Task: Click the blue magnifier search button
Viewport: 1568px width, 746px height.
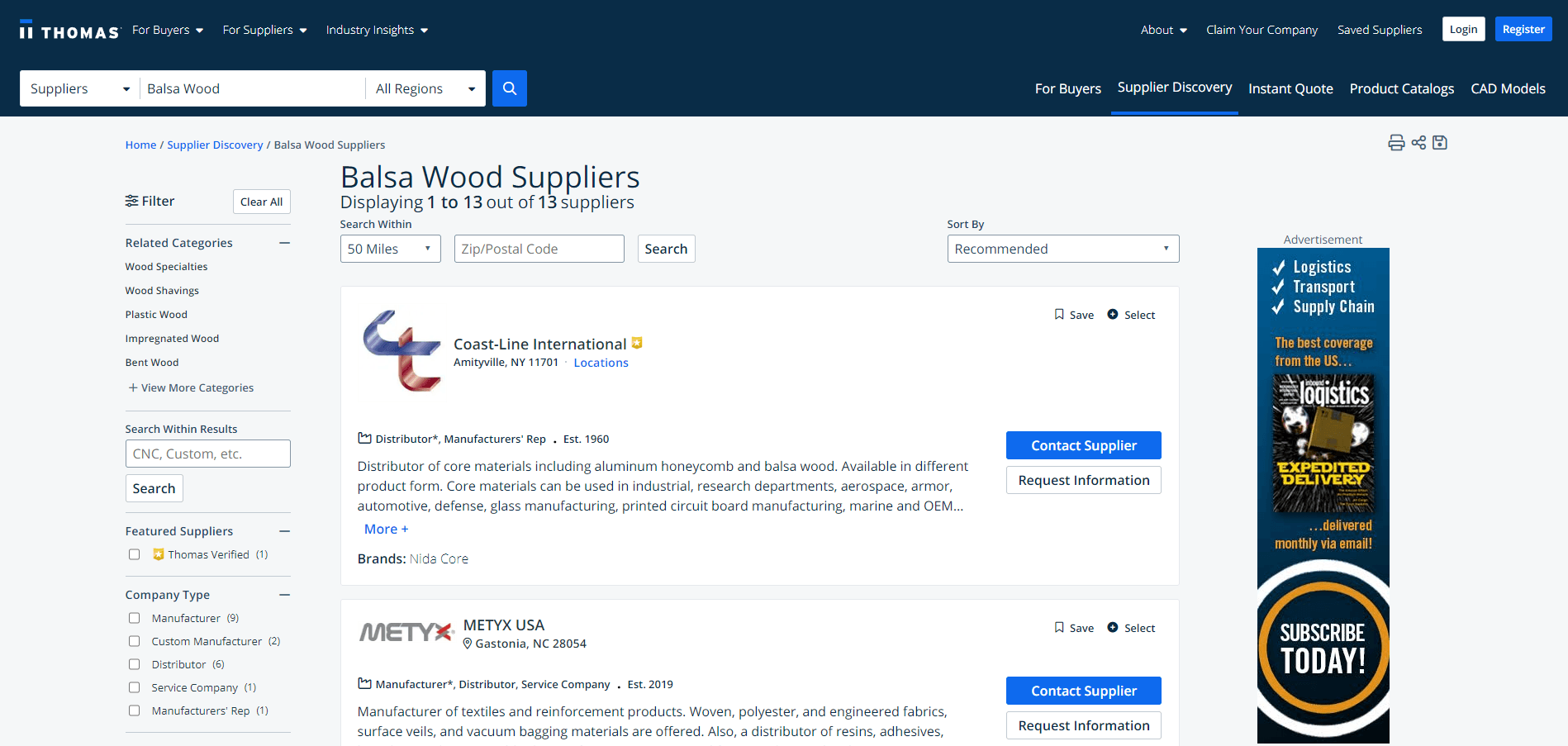Action: (x=510, y=88)
